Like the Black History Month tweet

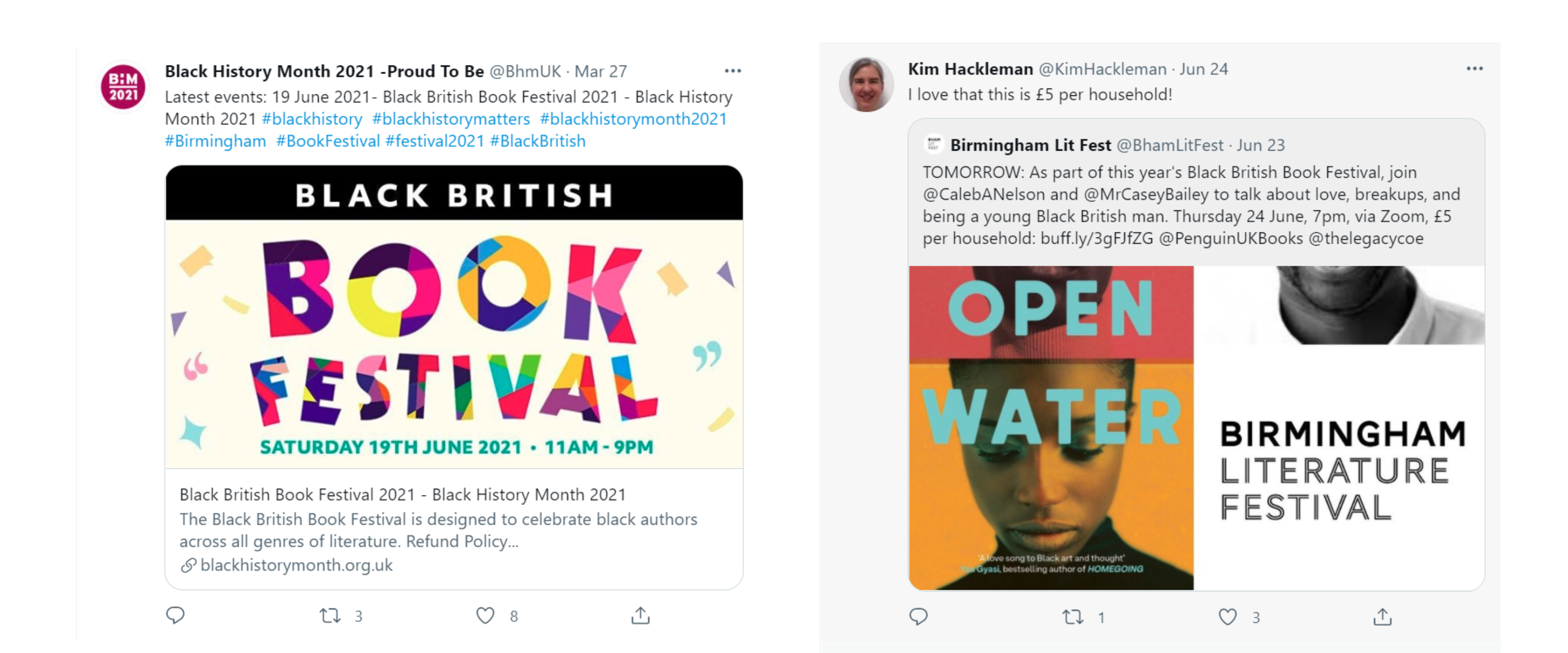[x=485, y=616]
